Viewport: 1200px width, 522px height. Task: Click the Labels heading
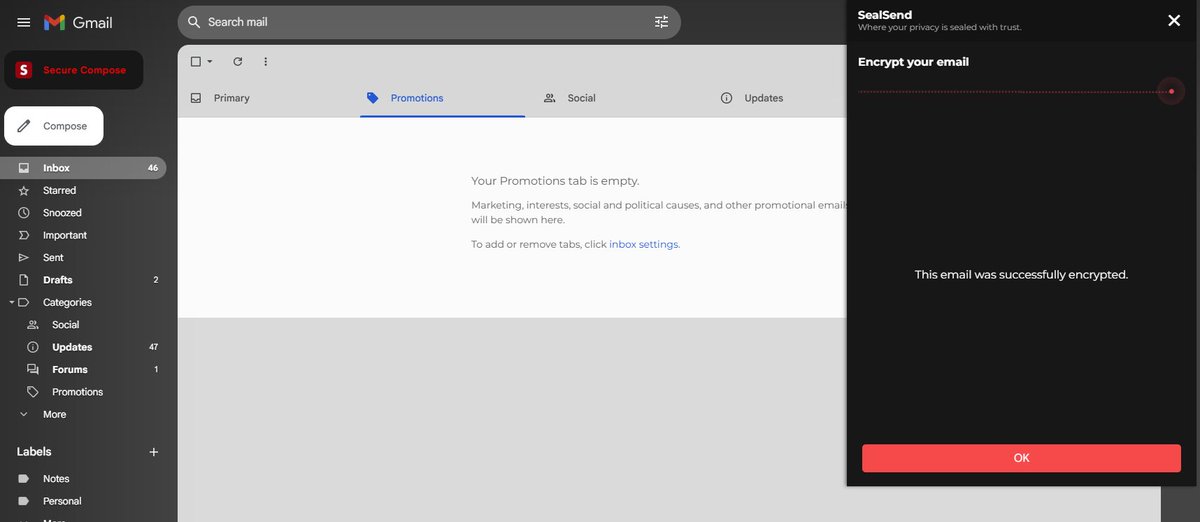[34, 452]
